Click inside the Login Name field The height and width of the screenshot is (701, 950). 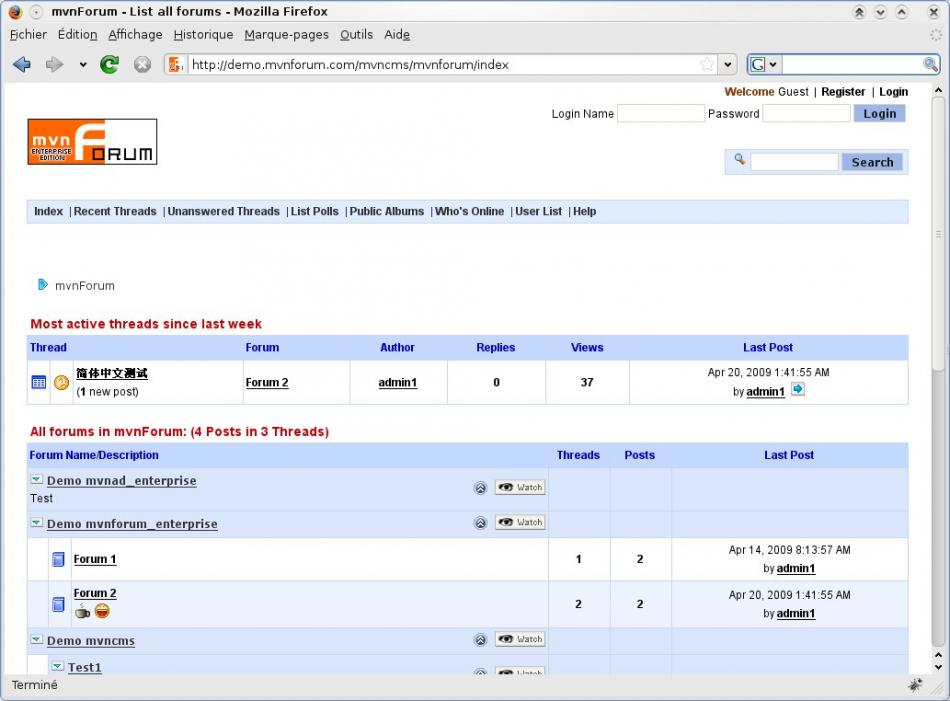click(661, 113)
